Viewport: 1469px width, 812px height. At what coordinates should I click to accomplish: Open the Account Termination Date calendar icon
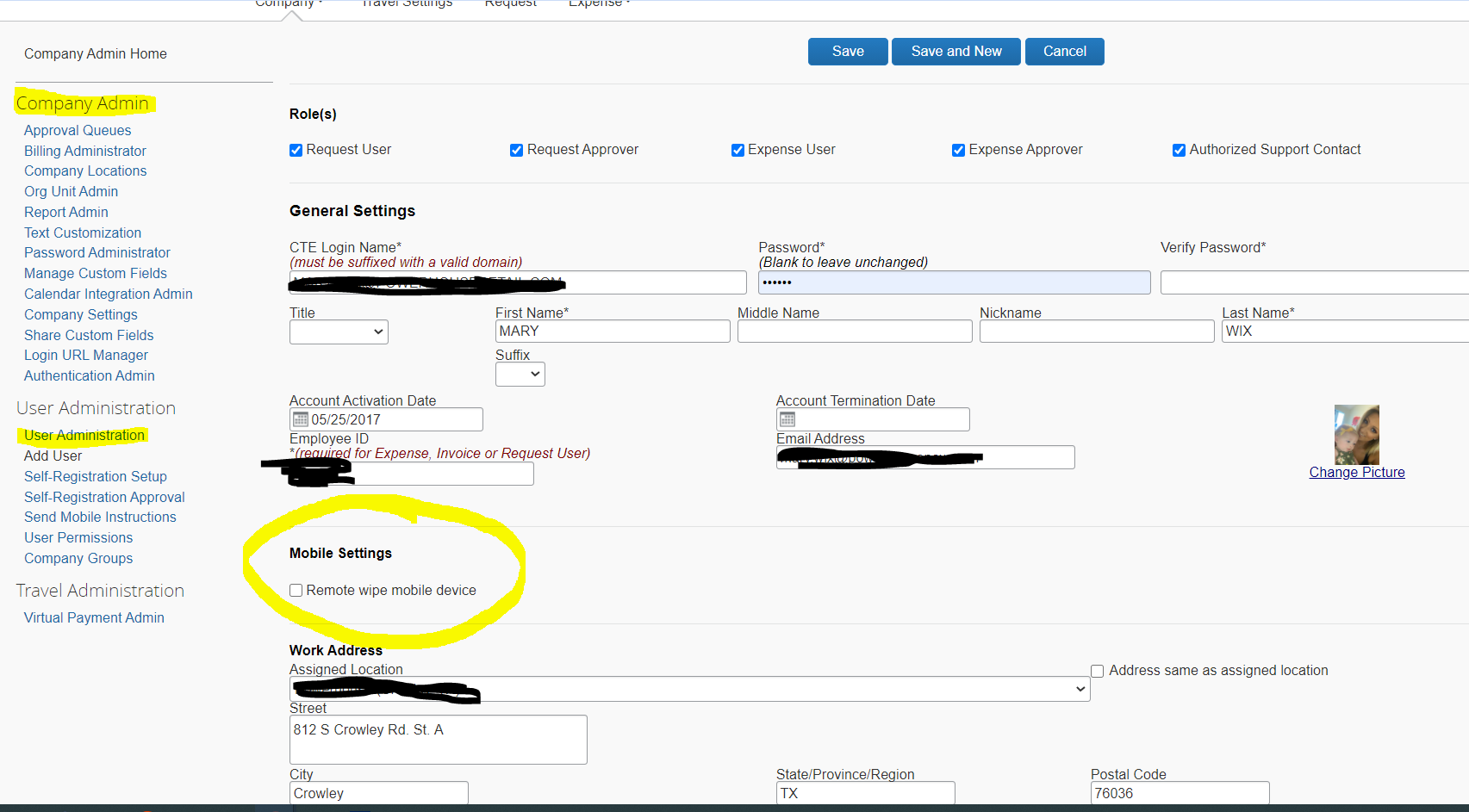point(787,419)
